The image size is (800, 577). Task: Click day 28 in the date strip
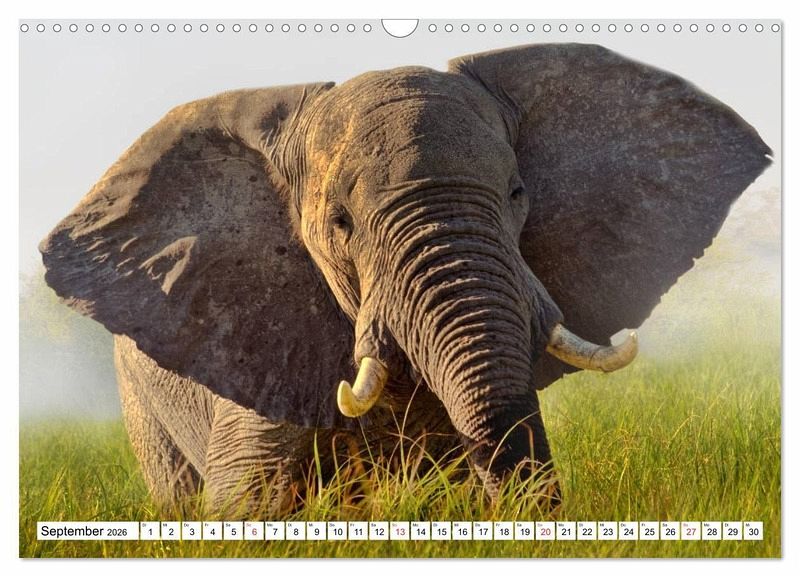click(x=712, y=531)
